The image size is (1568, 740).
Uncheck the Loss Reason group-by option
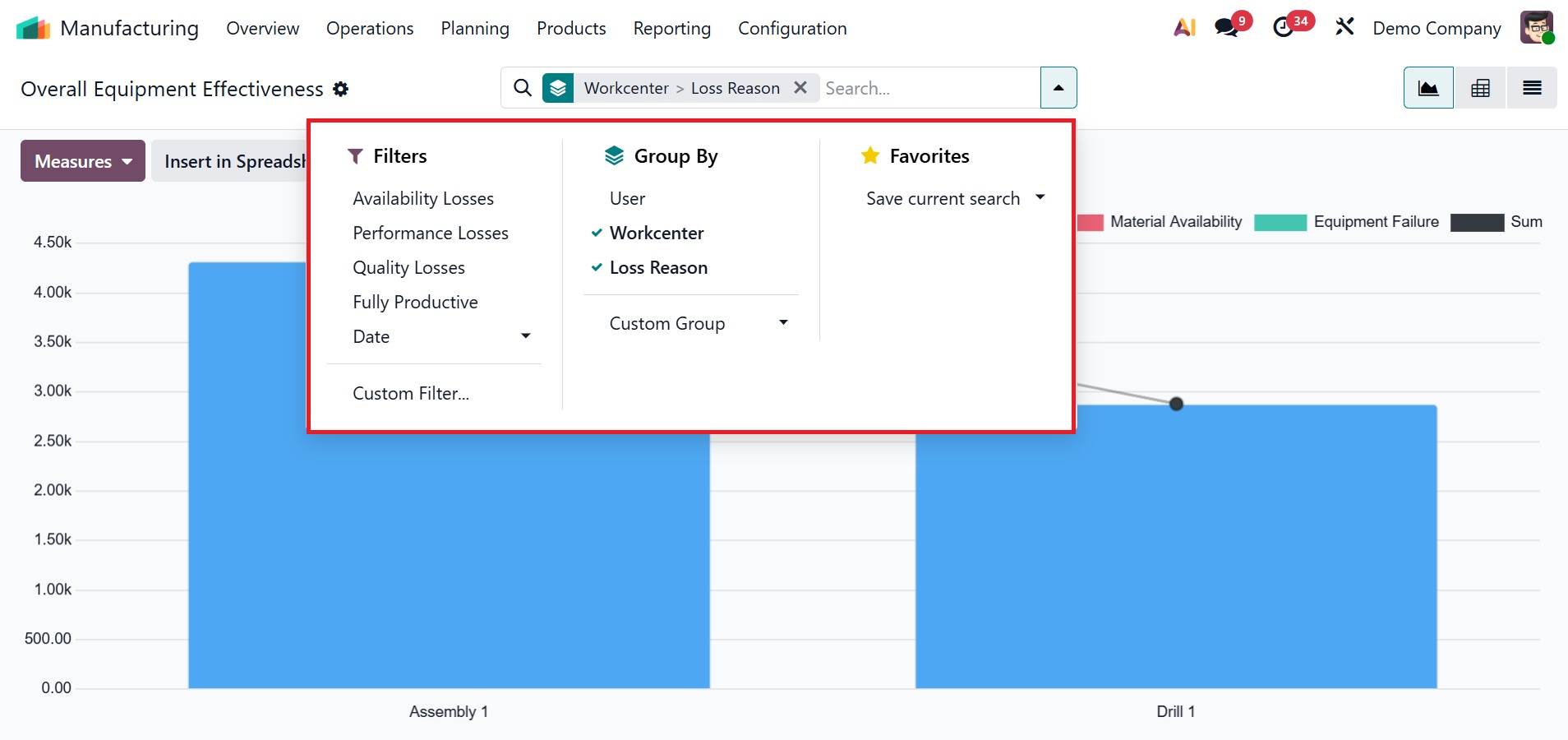[x=657, y=268]
